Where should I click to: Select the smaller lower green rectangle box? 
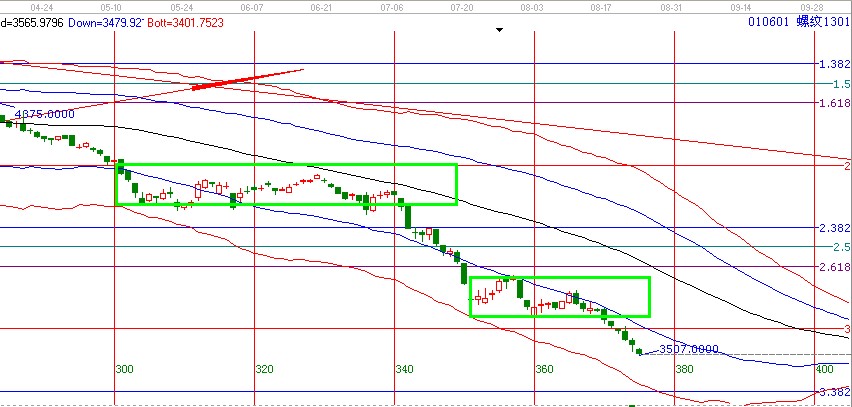[x=560, y=278]
